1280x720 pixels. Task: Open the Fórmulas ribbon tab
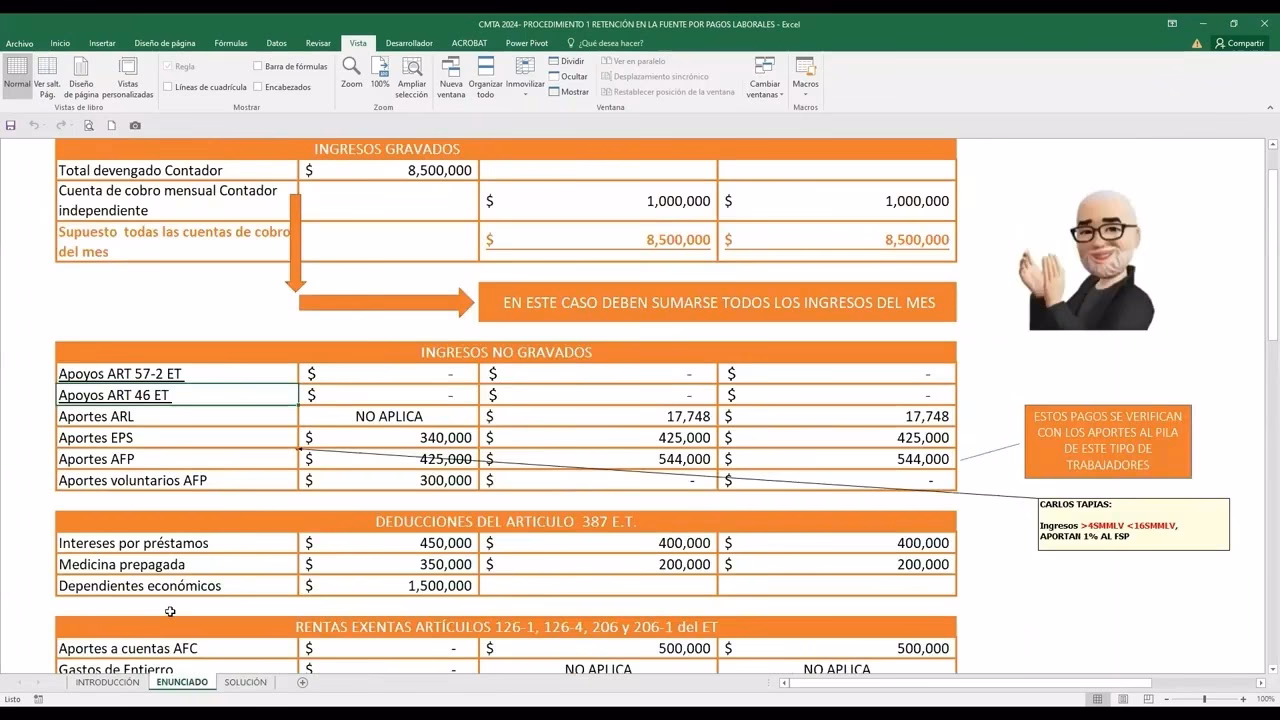(230, 43)
